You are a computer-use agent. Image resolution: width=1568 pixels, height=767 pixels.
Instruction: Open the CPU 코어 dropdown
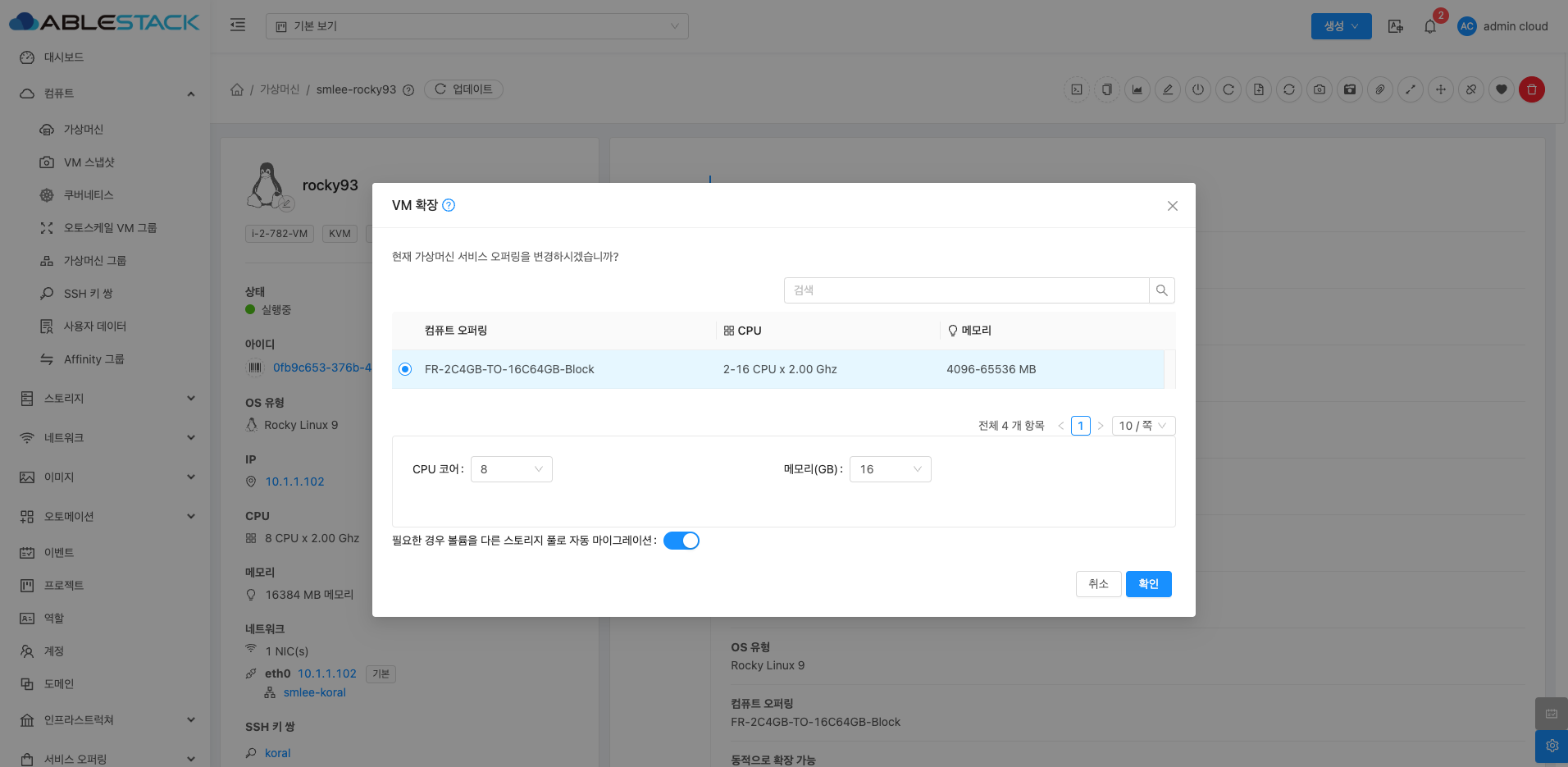[511, 469]
